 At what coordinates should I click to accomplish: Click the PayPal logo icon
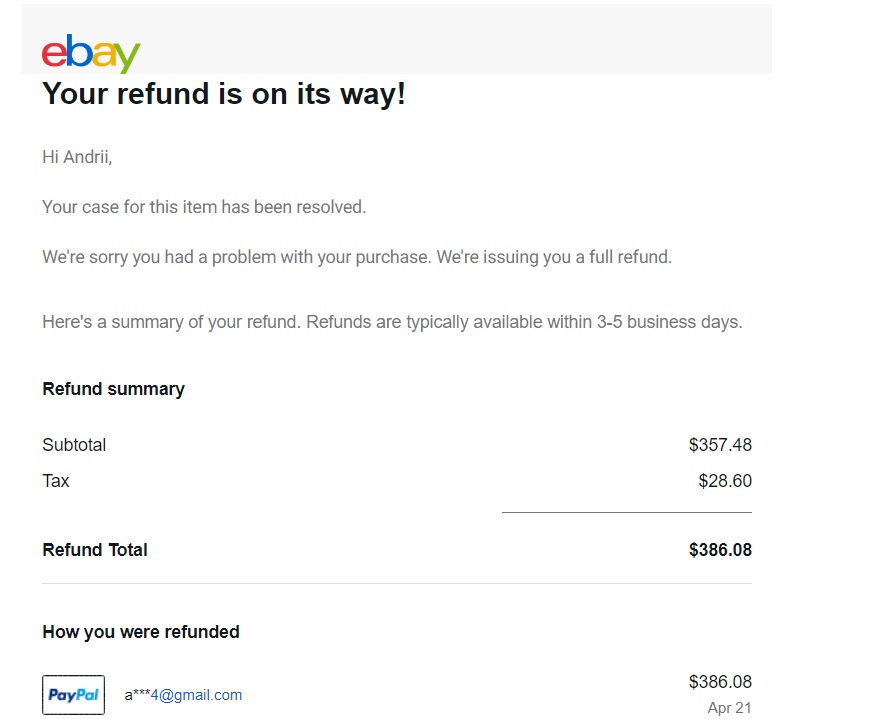pos(73,695)
